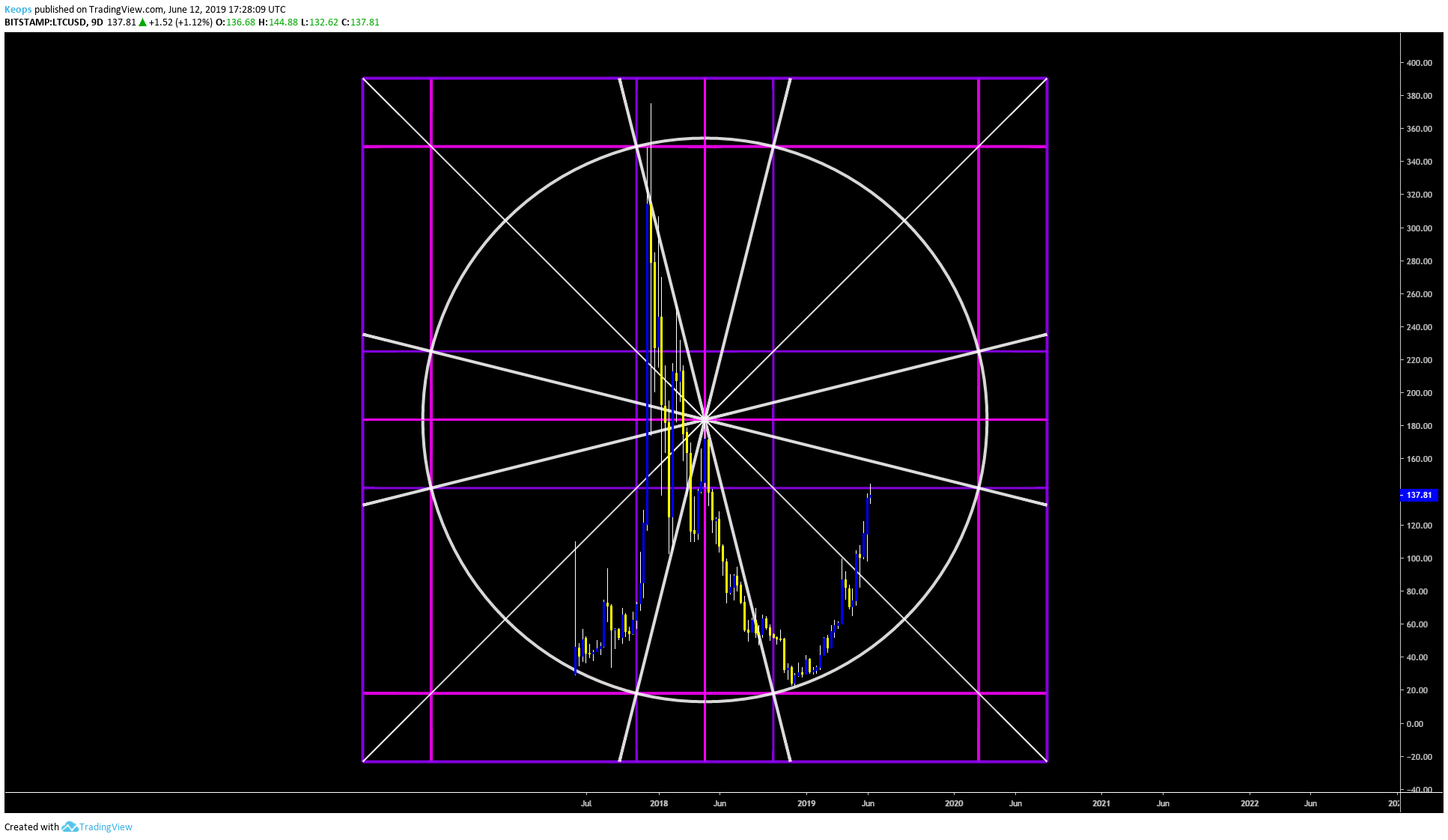Open the TradingView link beside Created with
This screenshot has width=1448, height=840.
coord(106,827)
